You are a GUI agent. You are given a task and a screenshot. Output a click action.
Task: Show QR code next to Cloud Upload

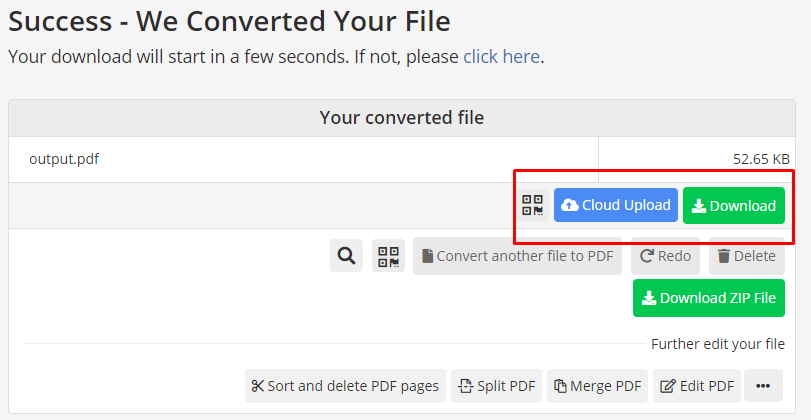click(533, 205)
